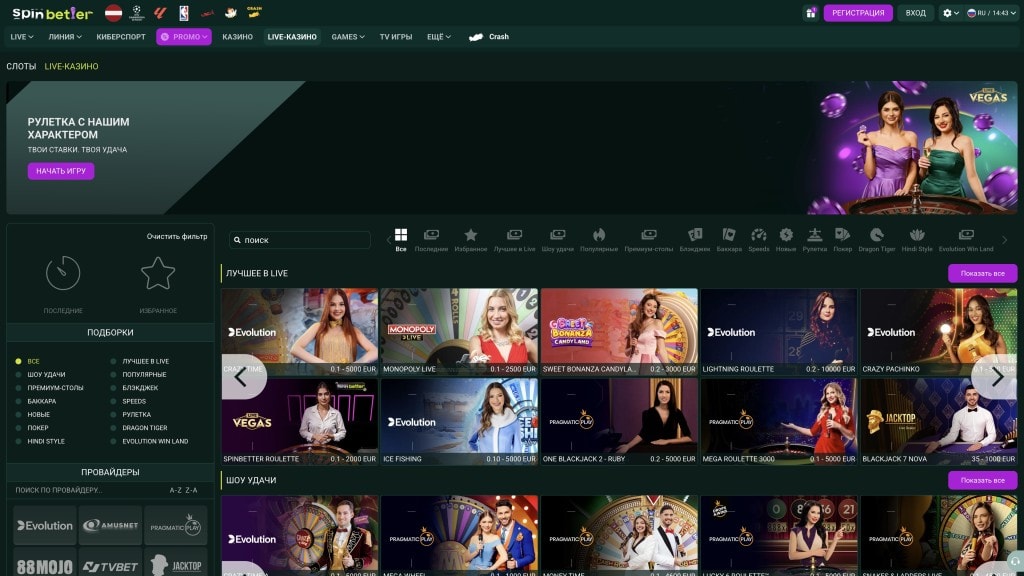Click the 'Регистрация' button
1024x576 pixels.
858,13
